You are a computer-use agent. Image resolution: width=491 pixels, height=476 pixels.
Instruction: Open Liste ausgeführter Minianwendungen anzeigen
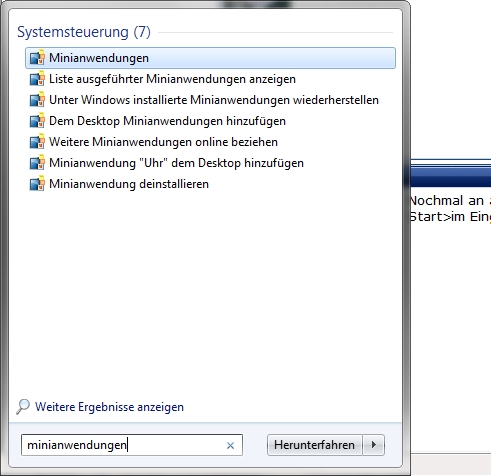point(172,79)
